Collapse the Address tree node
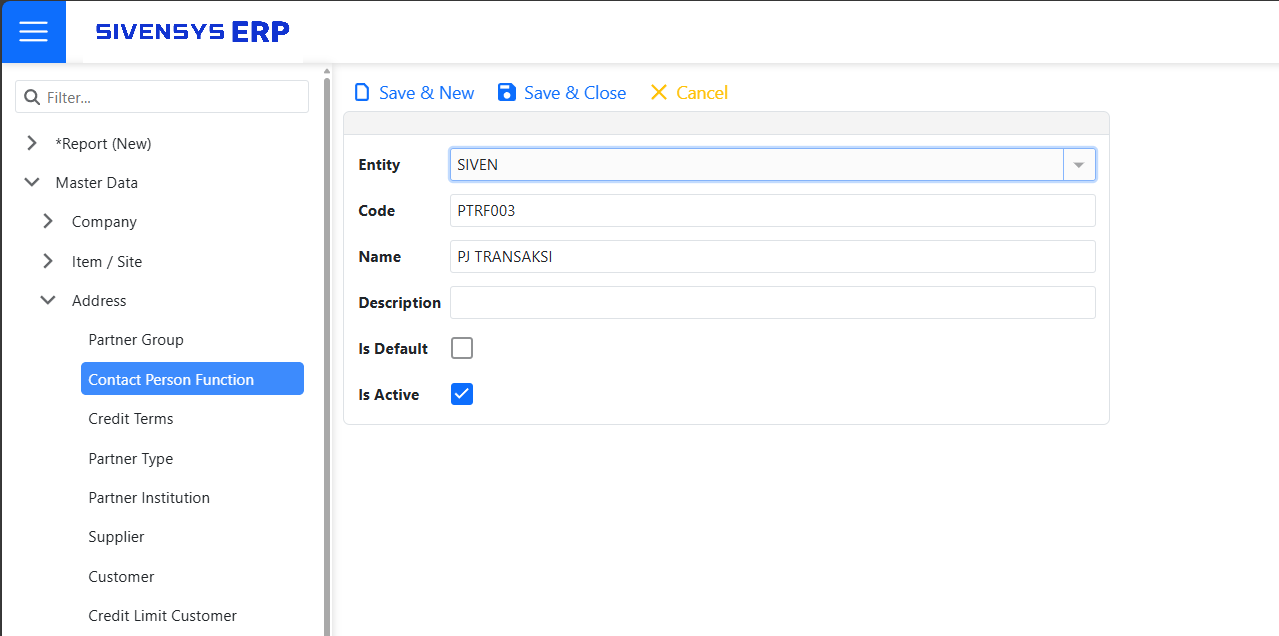This screenshot has width=1279, height=636. (x=48, y=301)
